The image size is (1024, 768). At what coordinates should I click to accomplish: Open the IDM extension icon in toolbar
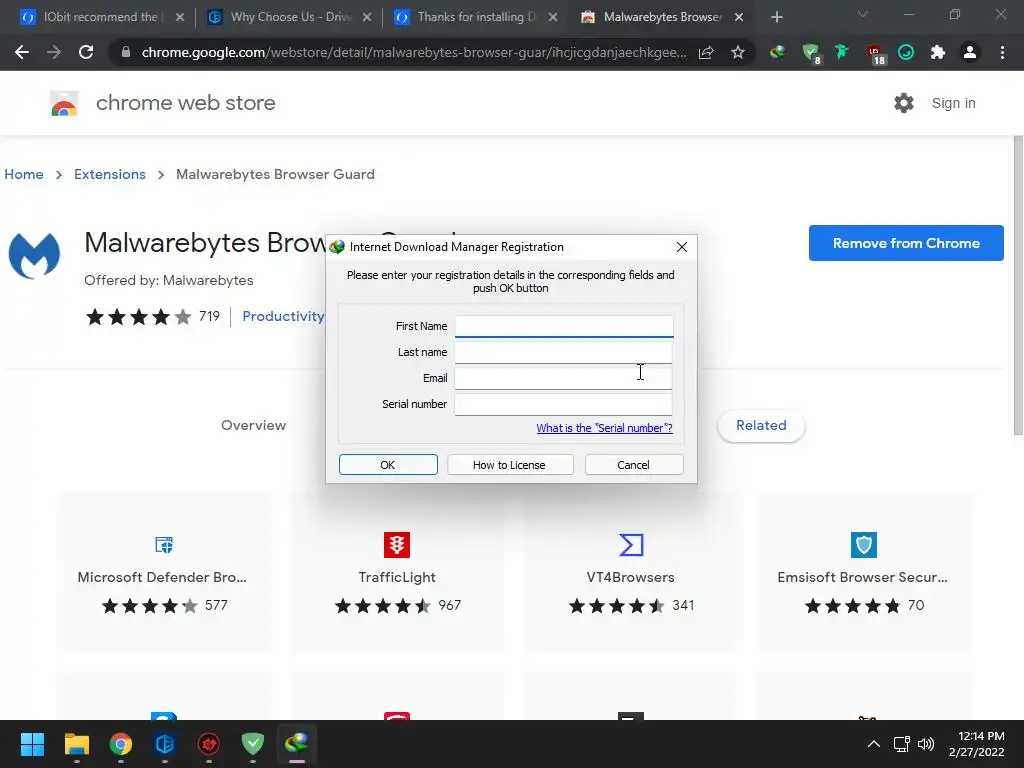tap(777, 52)
